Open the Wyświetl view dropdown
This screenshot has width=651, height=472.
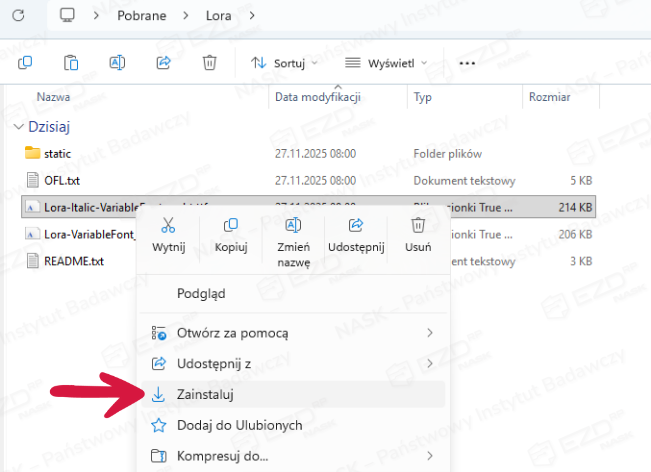pos(386,63)
